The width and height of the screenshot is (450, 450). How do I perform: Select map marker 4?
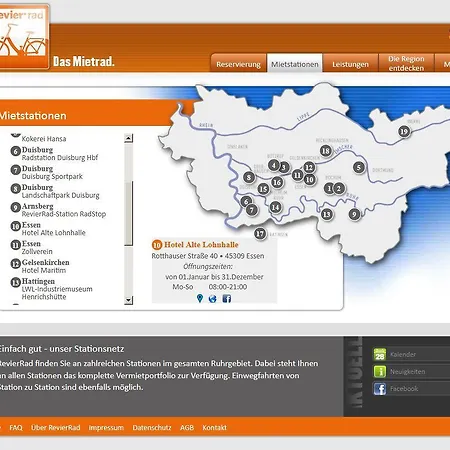pos(274,165)
